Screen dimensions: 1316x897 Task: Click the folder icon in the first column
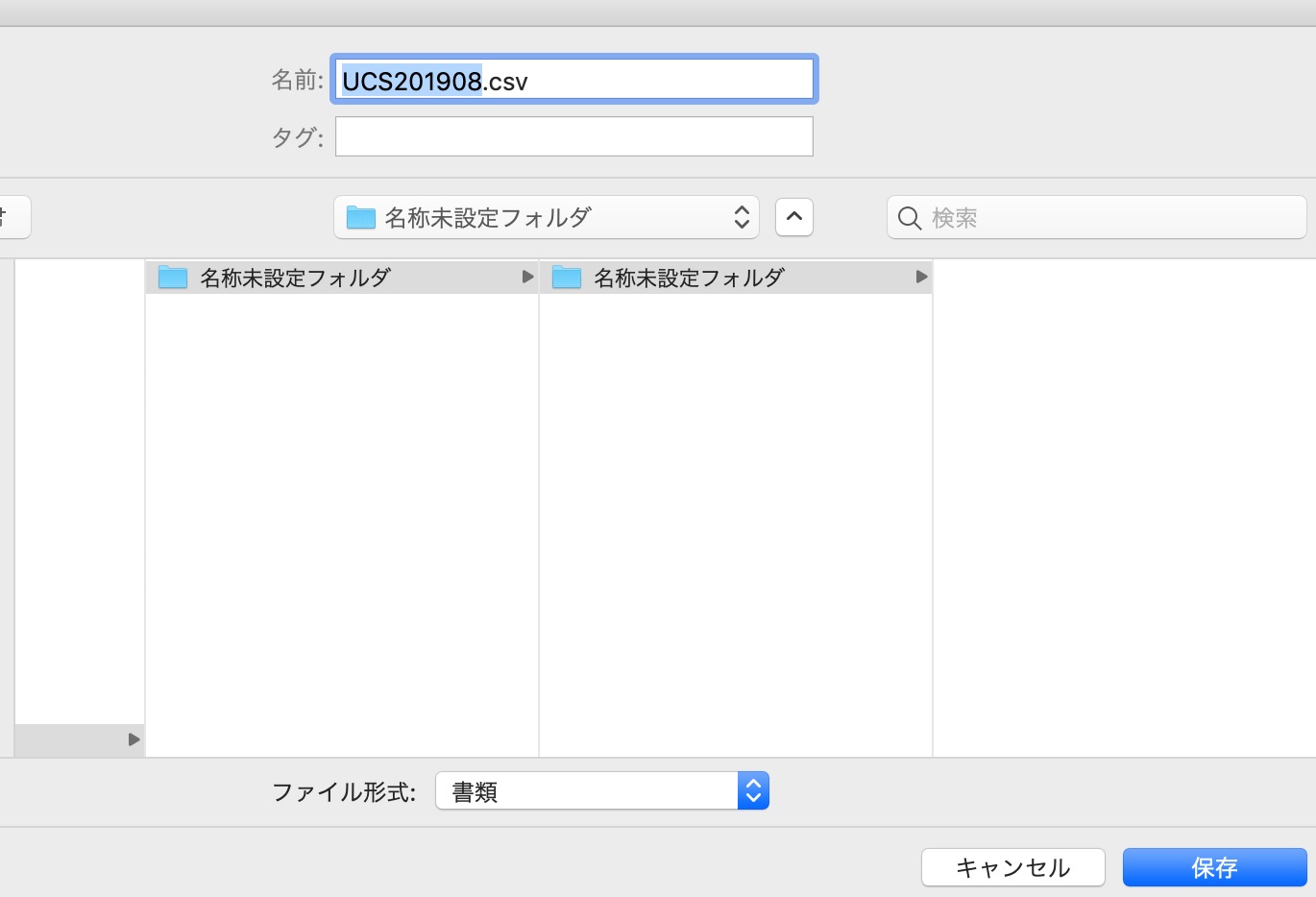[173, 278]
